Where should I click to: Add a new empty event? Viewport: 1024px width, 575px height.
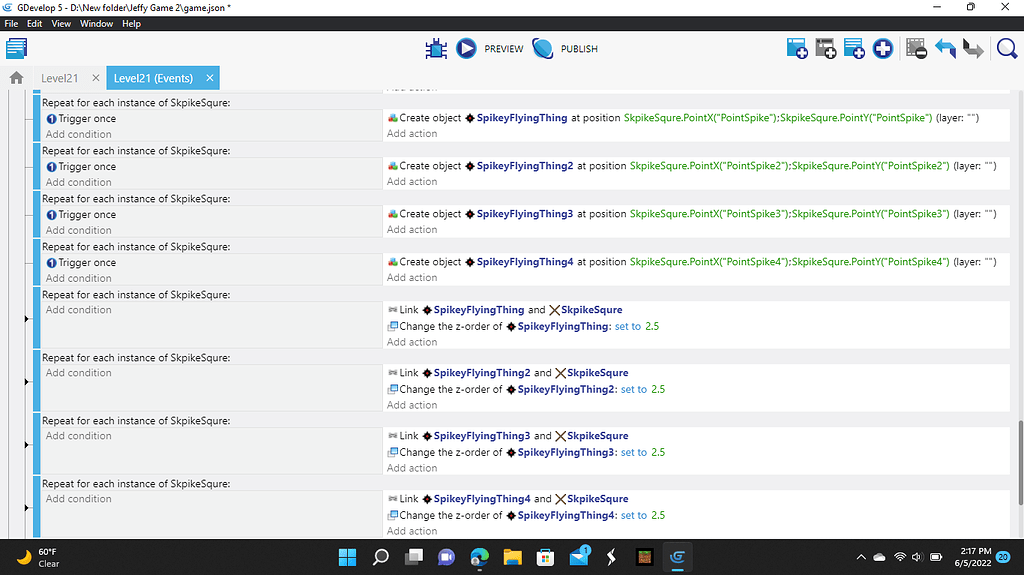797,48
